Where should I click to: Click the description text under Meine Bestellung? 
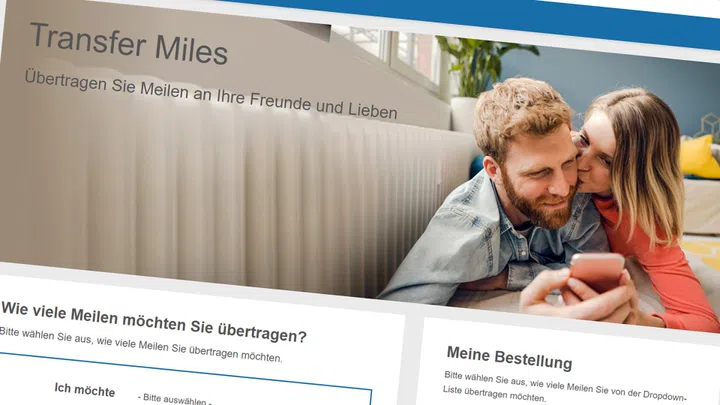[x=565, y=387]
